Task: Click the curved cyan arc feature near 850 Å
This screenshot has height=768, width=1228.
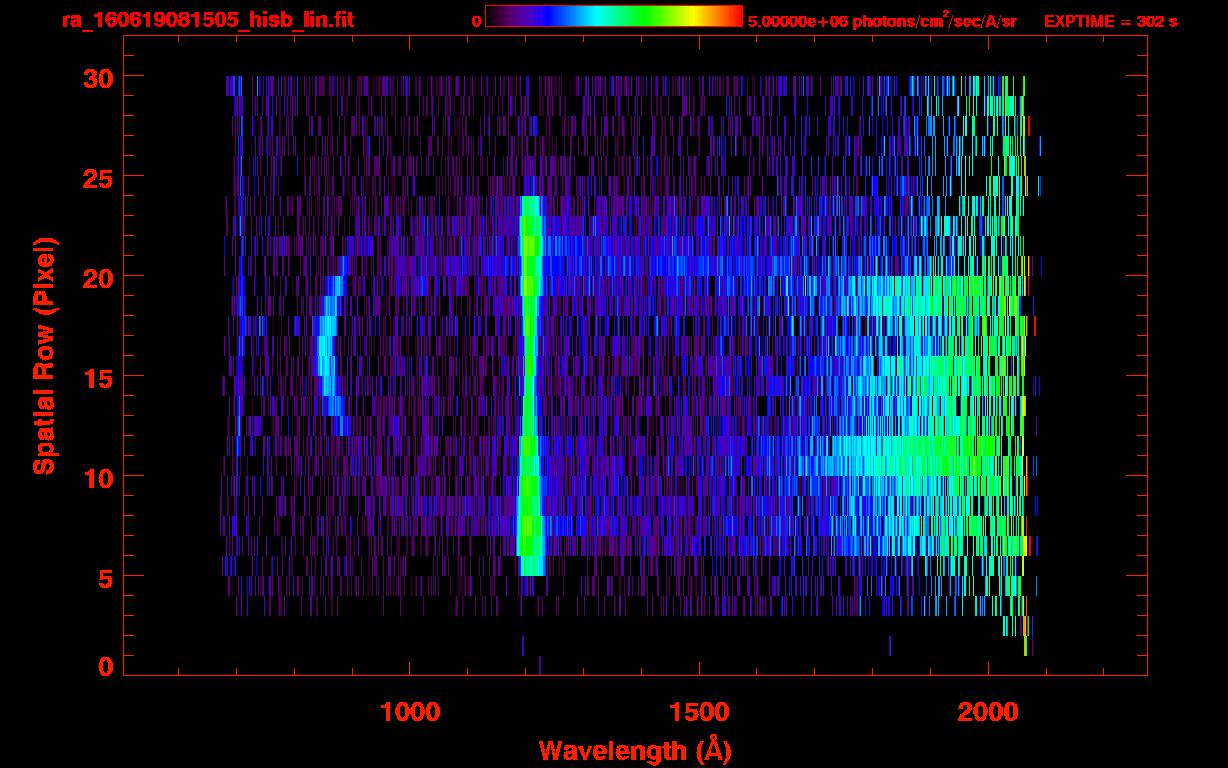Action: [x=325, y=350]
